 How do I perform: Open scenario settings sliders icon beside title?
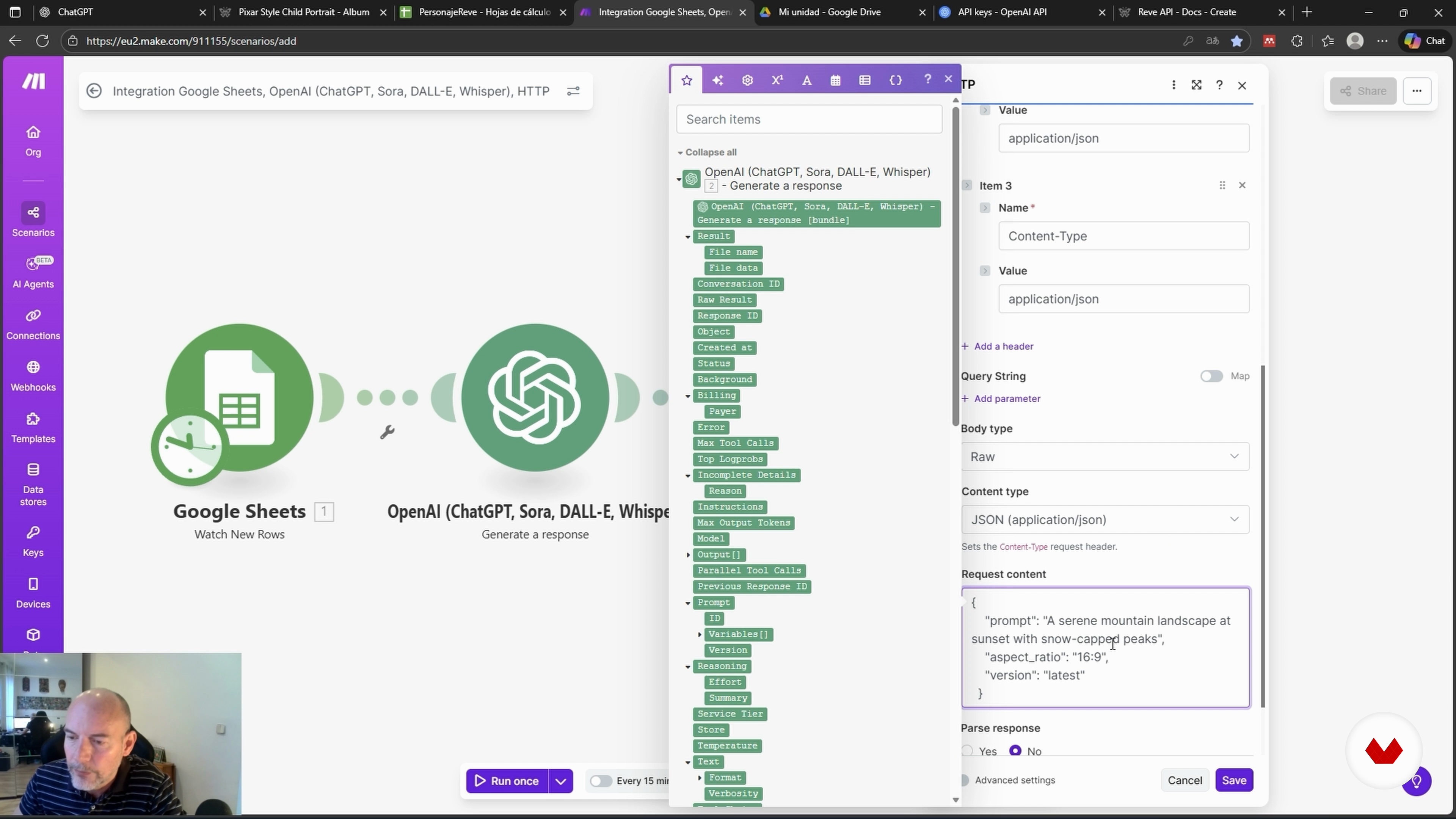(573, 91)
